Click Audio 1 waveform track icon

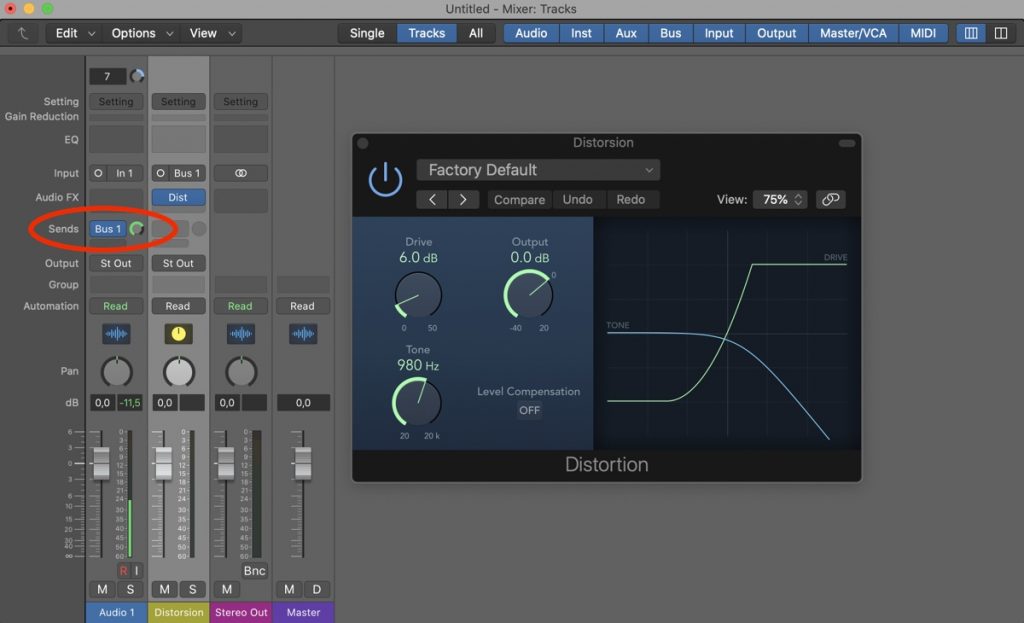coord(116,334)
